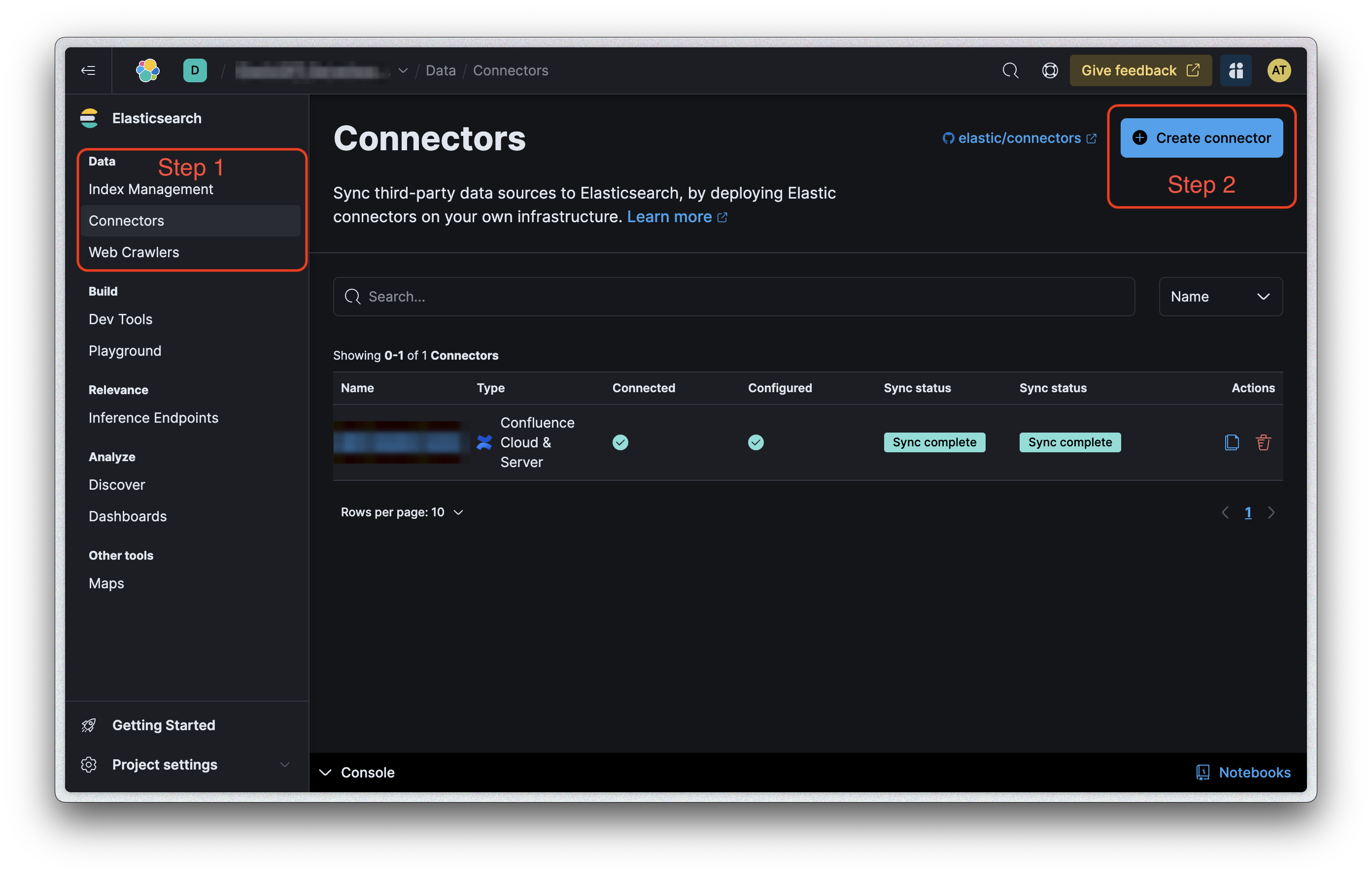Screen dimensions: 1372x875
Task: Open the AT user avatar menu
Action: (x=1278, y=70)
